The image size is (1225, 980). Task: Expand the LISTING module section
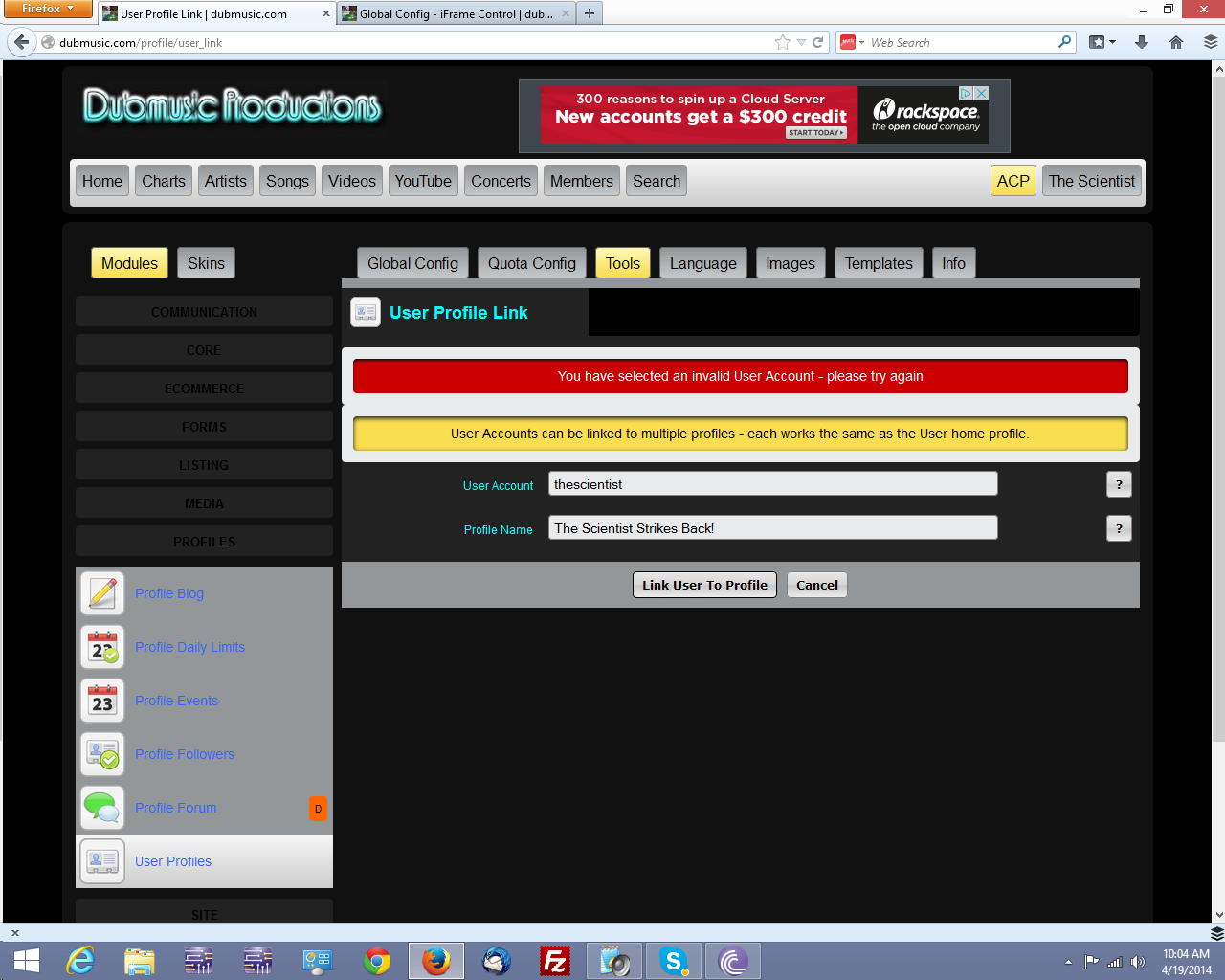point(204,465)
